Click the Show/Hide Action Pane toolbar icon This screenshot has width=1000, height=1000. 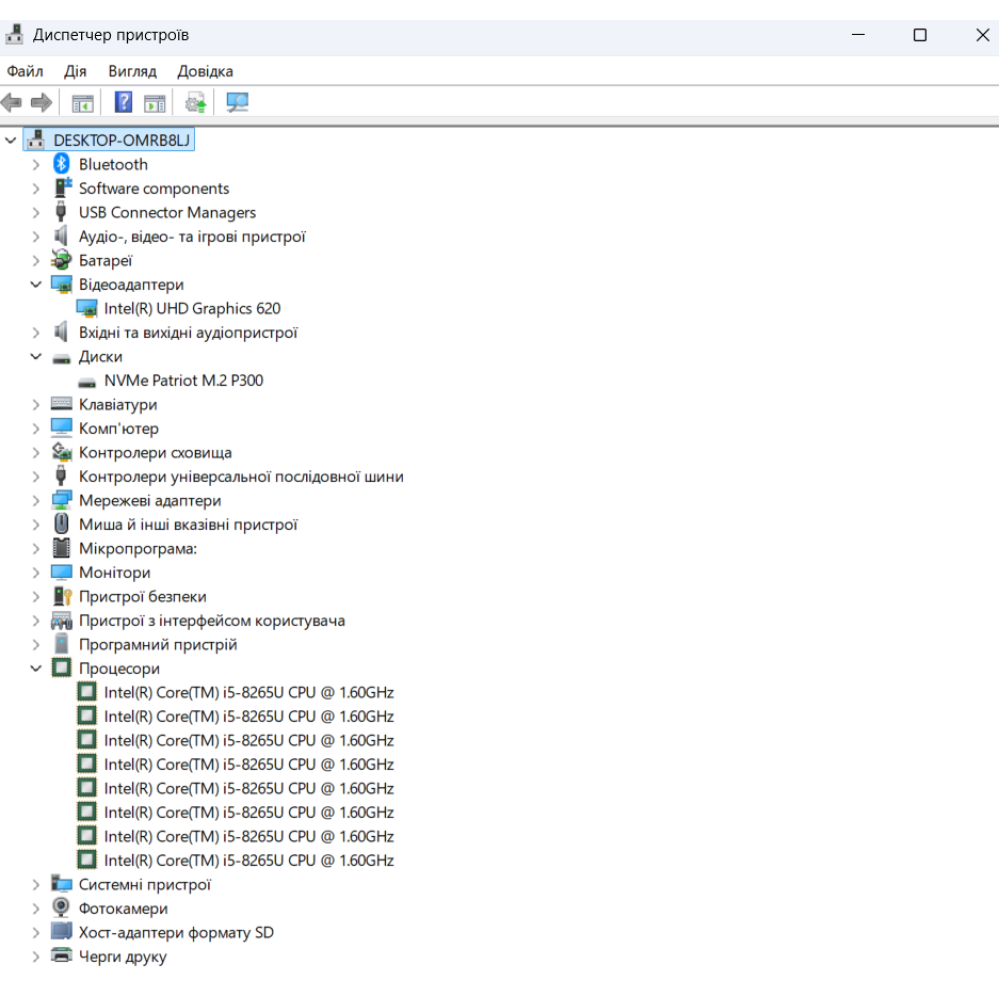click(154, 102)
